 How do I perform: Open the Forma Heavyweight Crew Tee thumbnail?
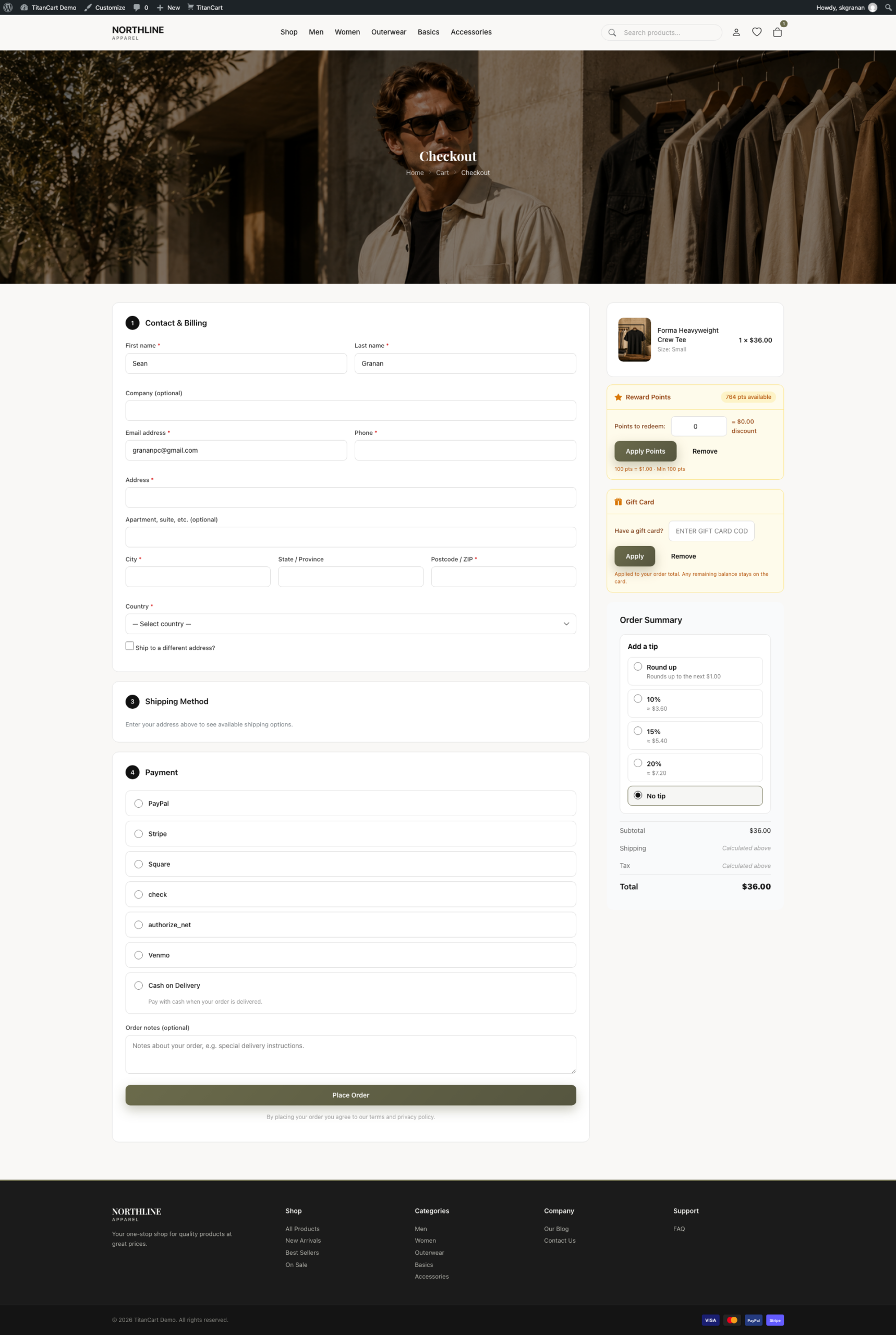click(634, 339)
